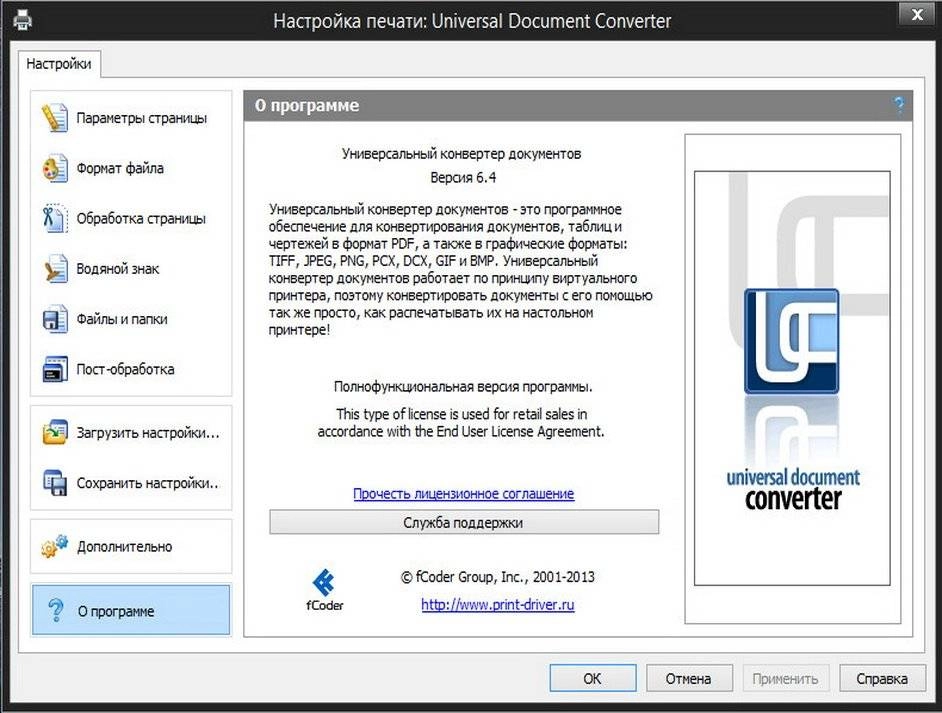This screenshot has height=713, width=942.
Task: Close the print settings dialog
Action: (x=917, y=14)
